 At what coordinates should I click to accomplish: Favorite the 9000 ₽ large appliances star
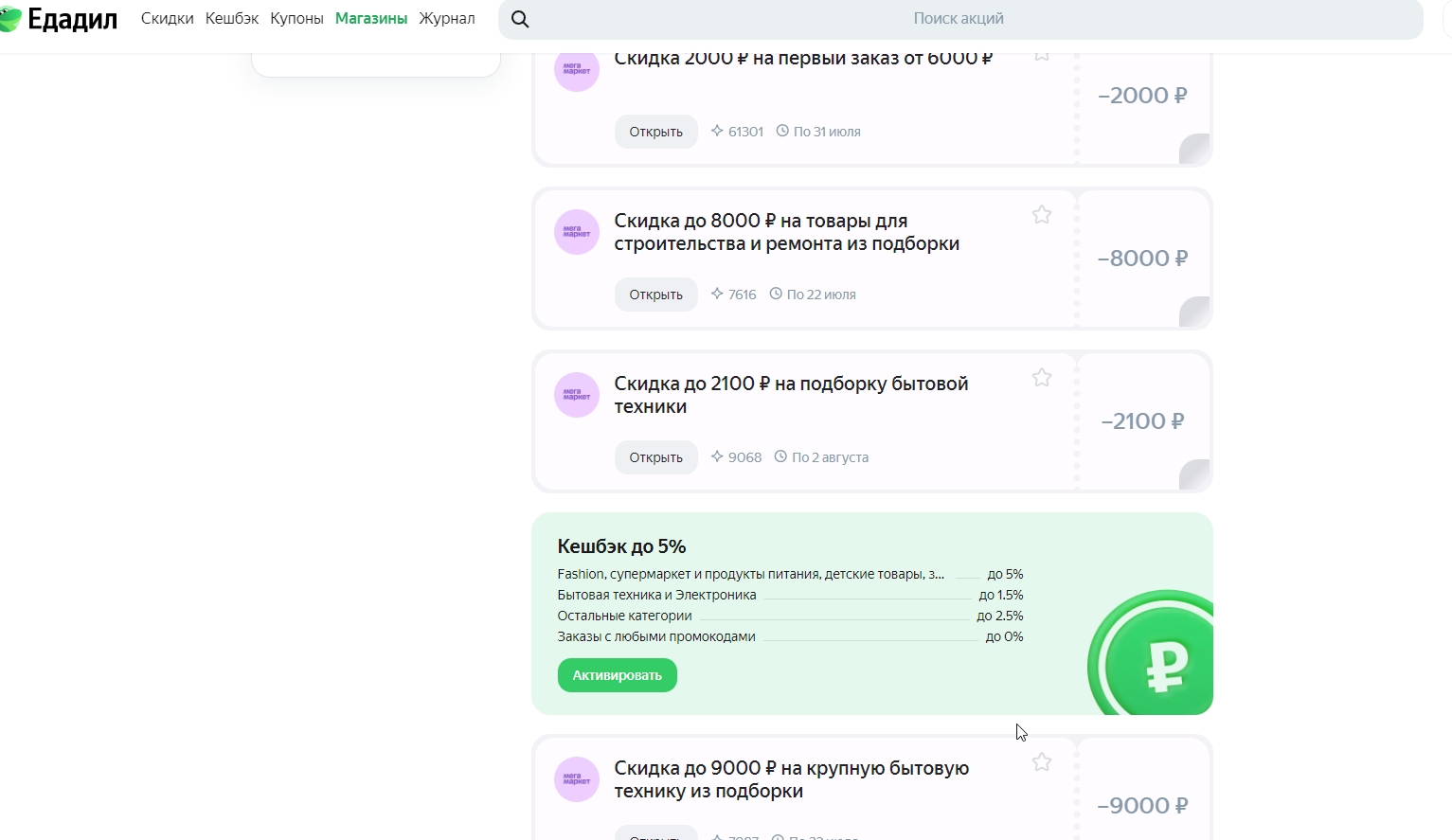(x=1042, y=762)
